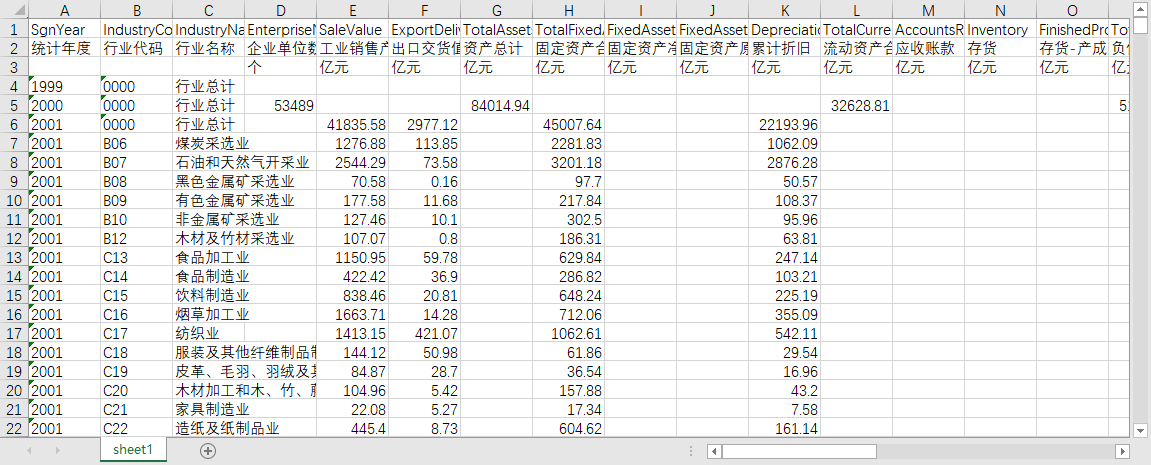Click cell with value 45007.64
This screenshot has height=465, width=1151.
pyautogui.click(x=568, y=124)
